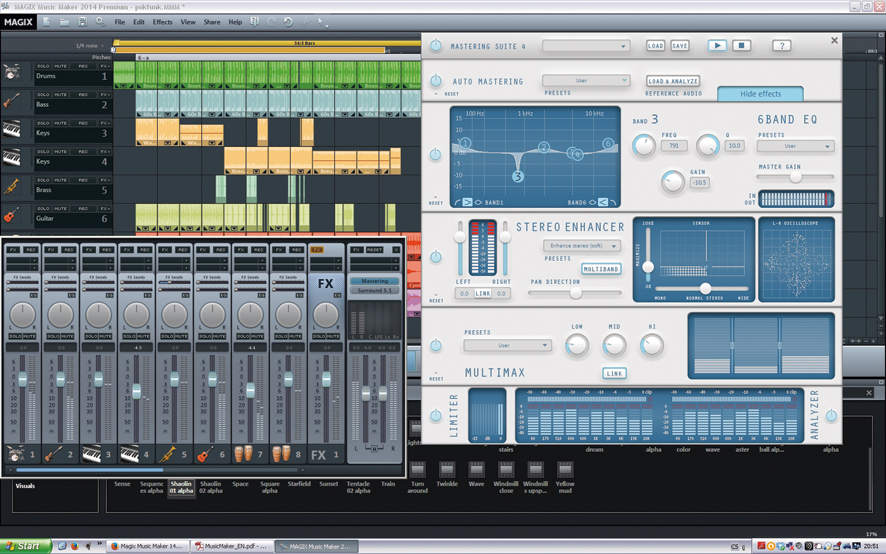Viewport: 886px width, 554px height.
Task: Adjust the Pan Direction slider
Action: 575,293
